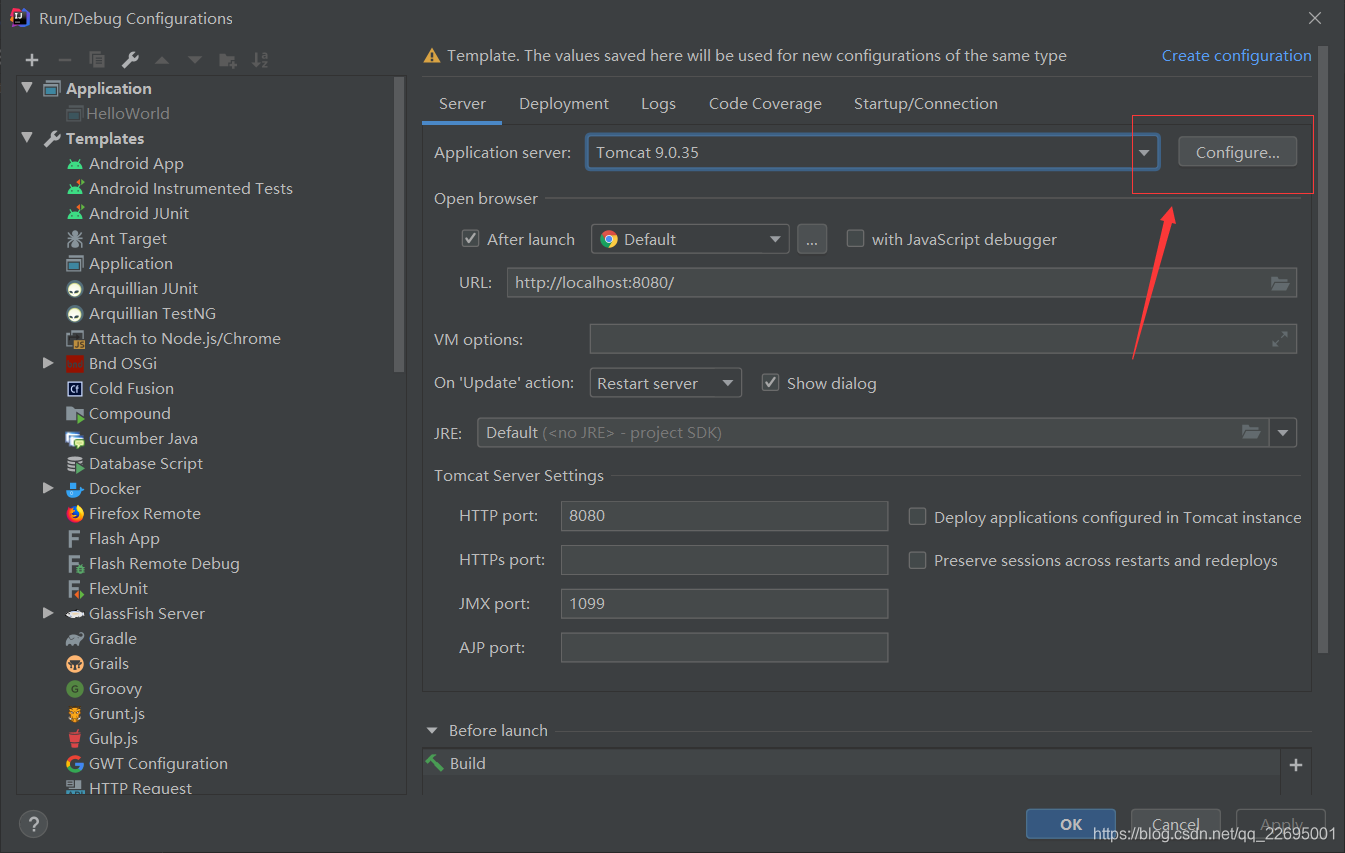Click the Configure... button
This screenshot has height=853, width=1345.
(1237, 152)
